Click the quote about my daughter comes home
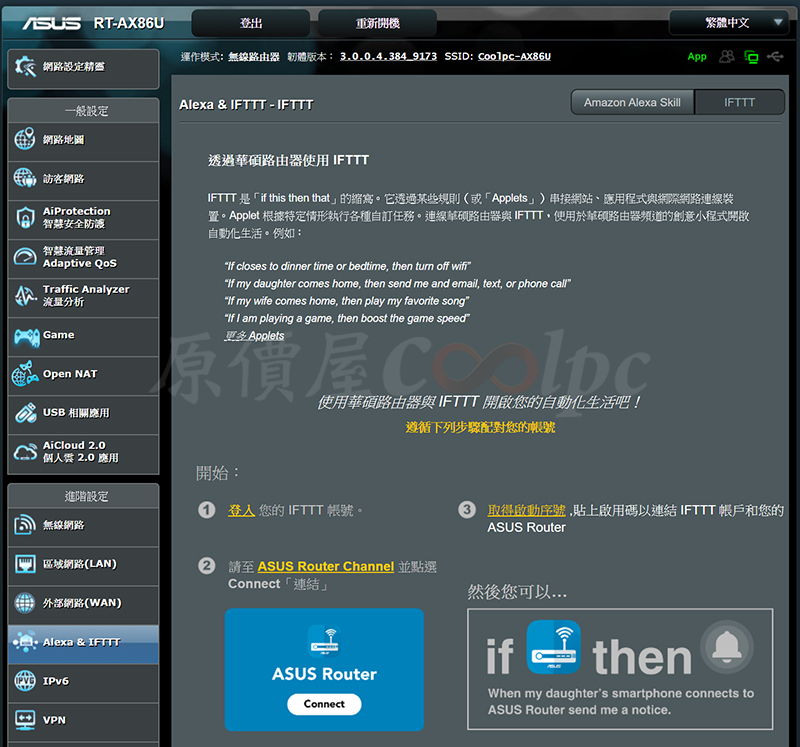 pos(398,284)
